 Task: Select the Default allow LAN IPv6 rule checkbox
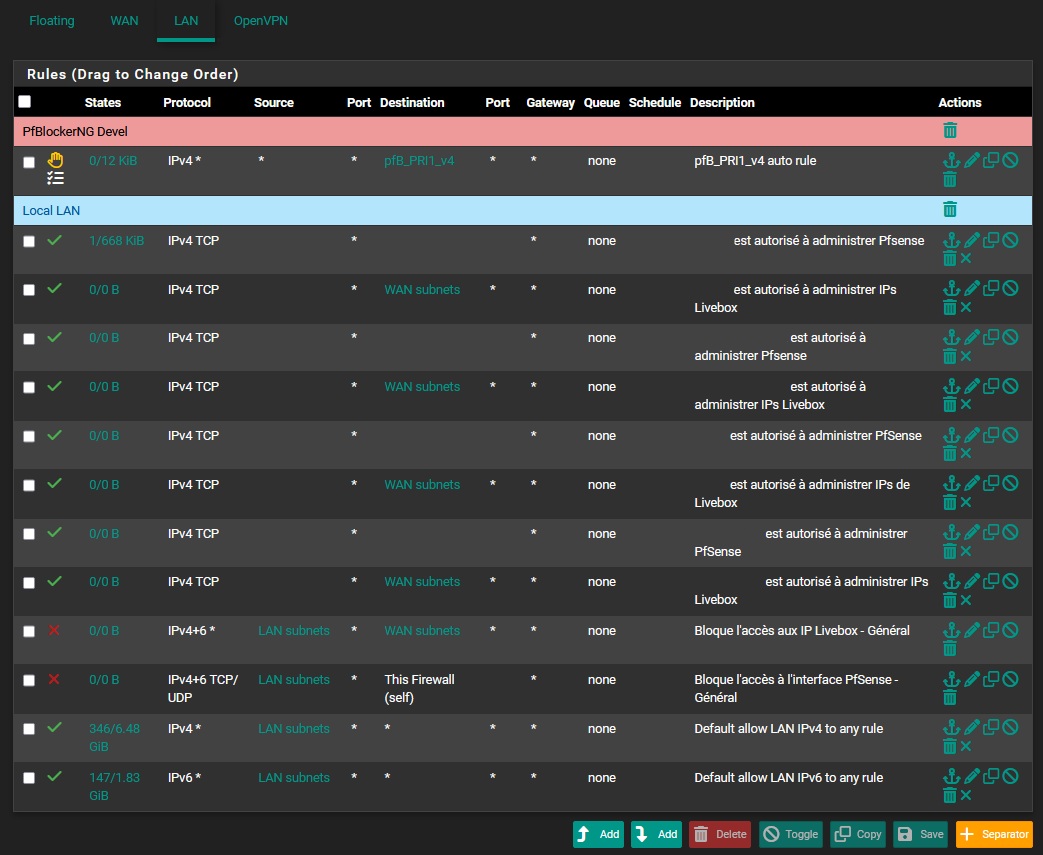(29, 778)
